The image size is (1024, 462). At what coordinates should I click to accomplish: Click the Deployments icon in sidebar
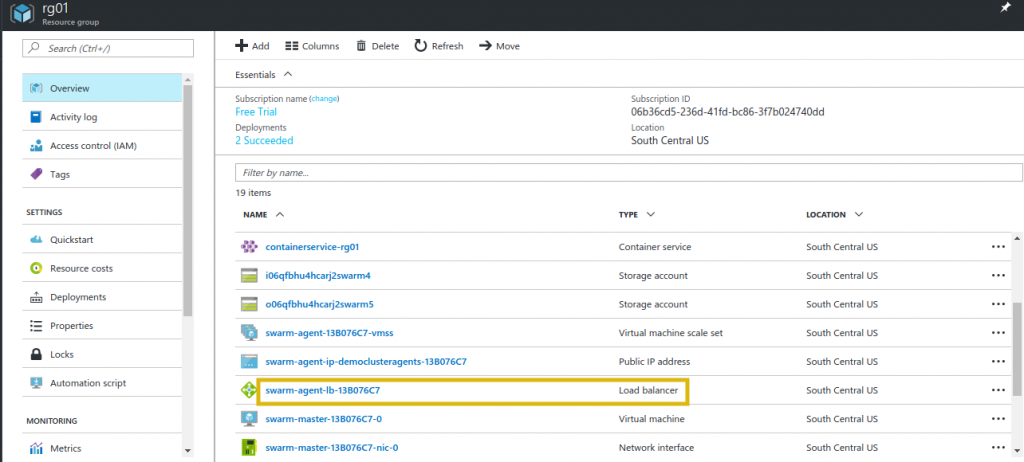click(x=37, y=297)
